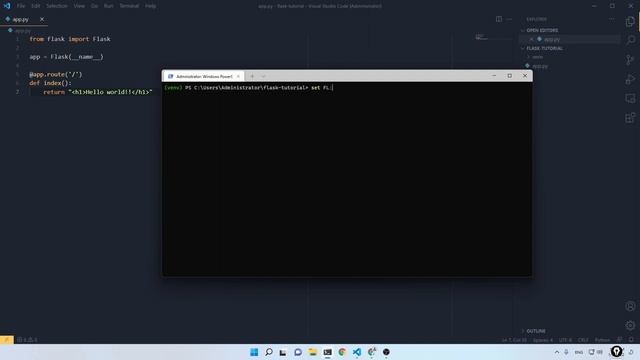Open the Help menu
Viewport: 640px width, 360px height.
(x=151, y=6)
